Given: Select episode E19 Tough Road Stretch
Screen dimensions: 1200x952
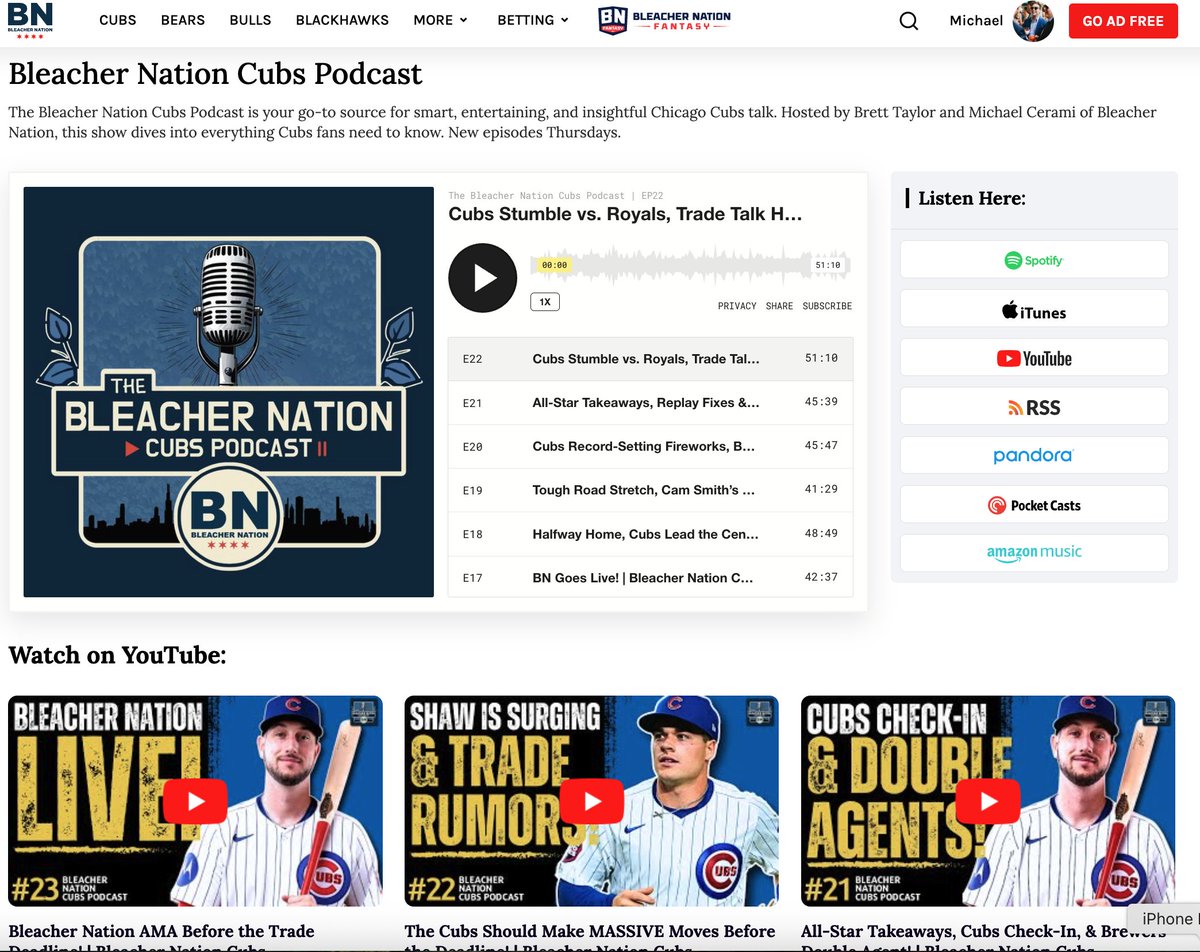Looking at the screenshot, I should (x=650, y=490).
